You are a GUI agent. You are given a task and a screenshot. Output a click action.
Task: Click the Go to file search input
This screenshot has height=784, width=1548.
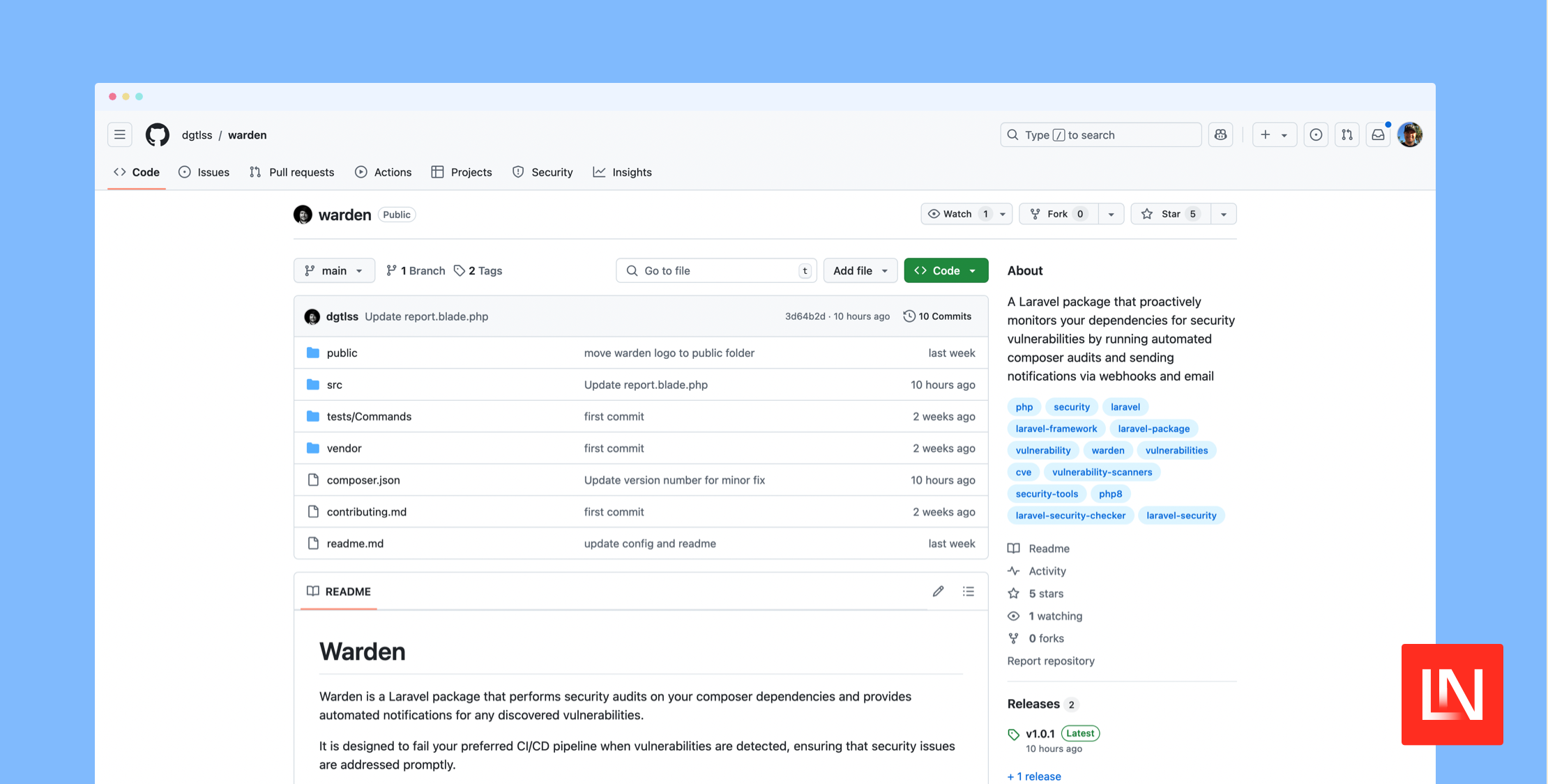coord(717,270)
